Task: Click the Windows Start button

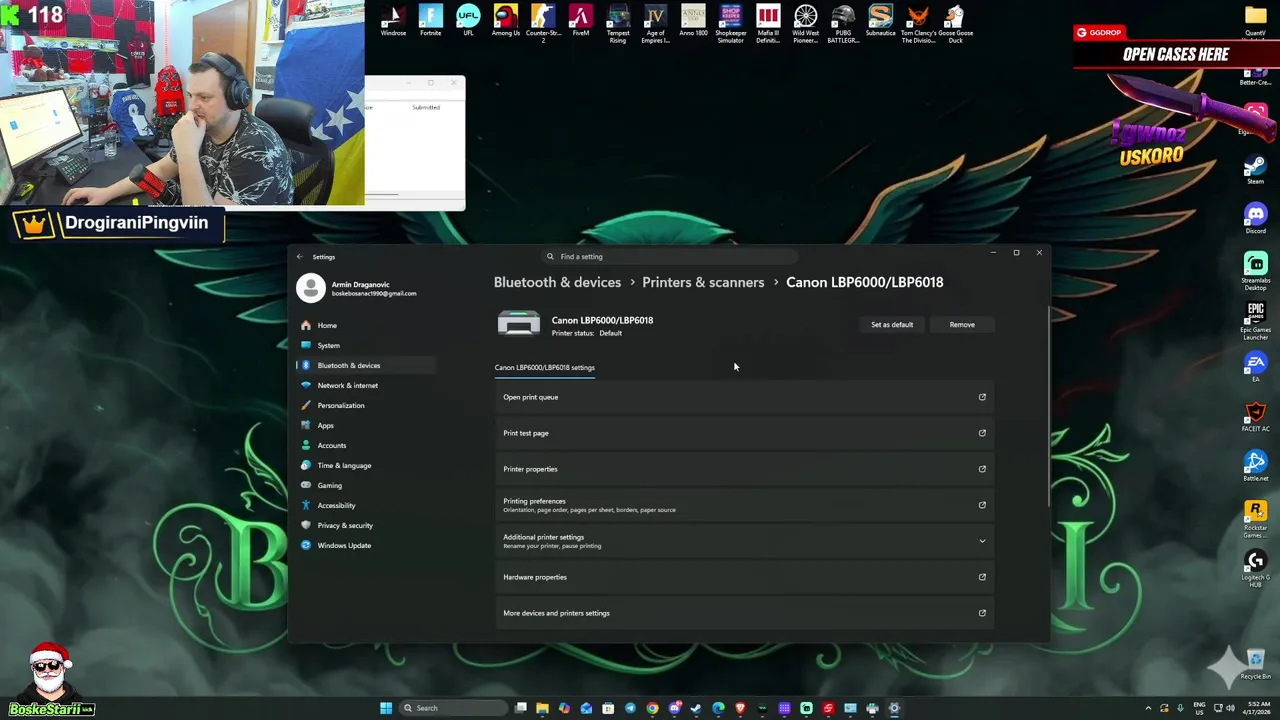Action: click(x=386, y=708)
